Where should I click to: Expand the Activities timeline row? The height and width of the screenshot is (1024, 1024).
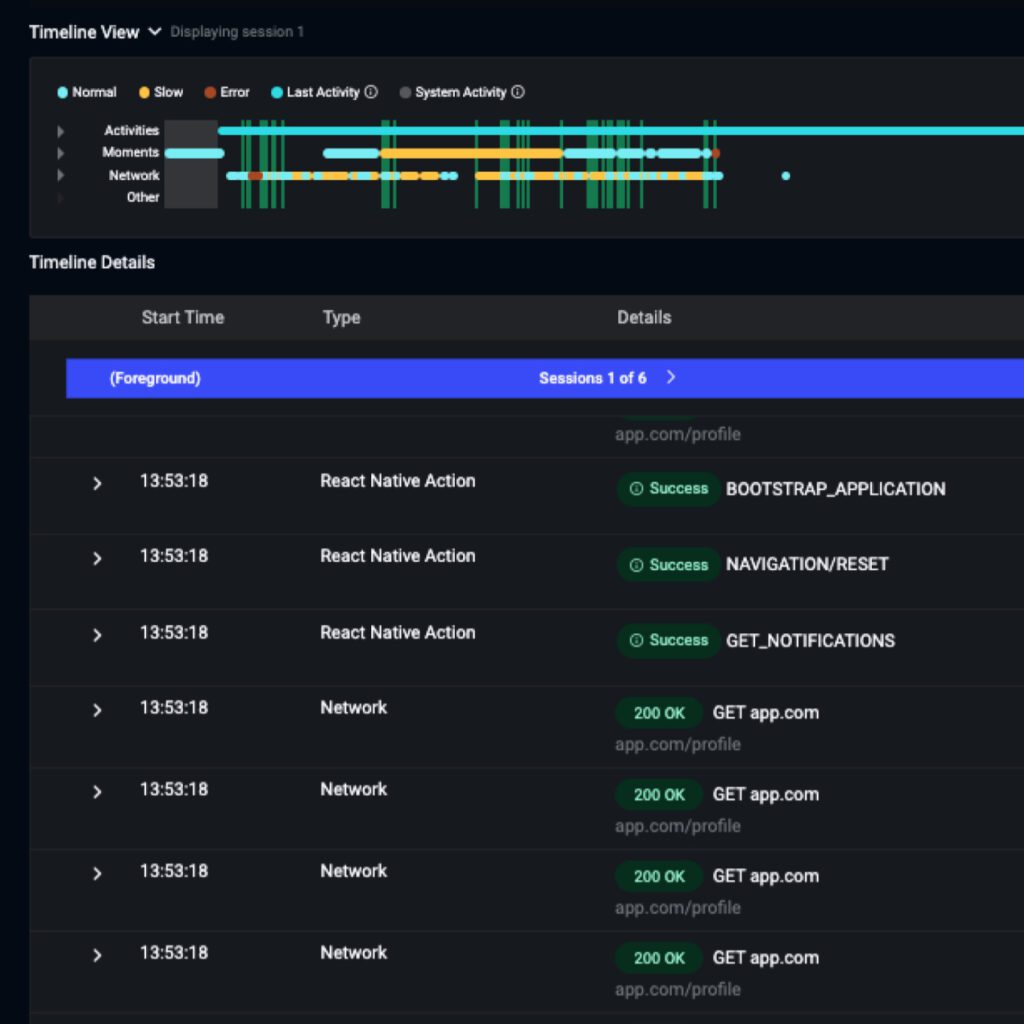coord(61,131)
